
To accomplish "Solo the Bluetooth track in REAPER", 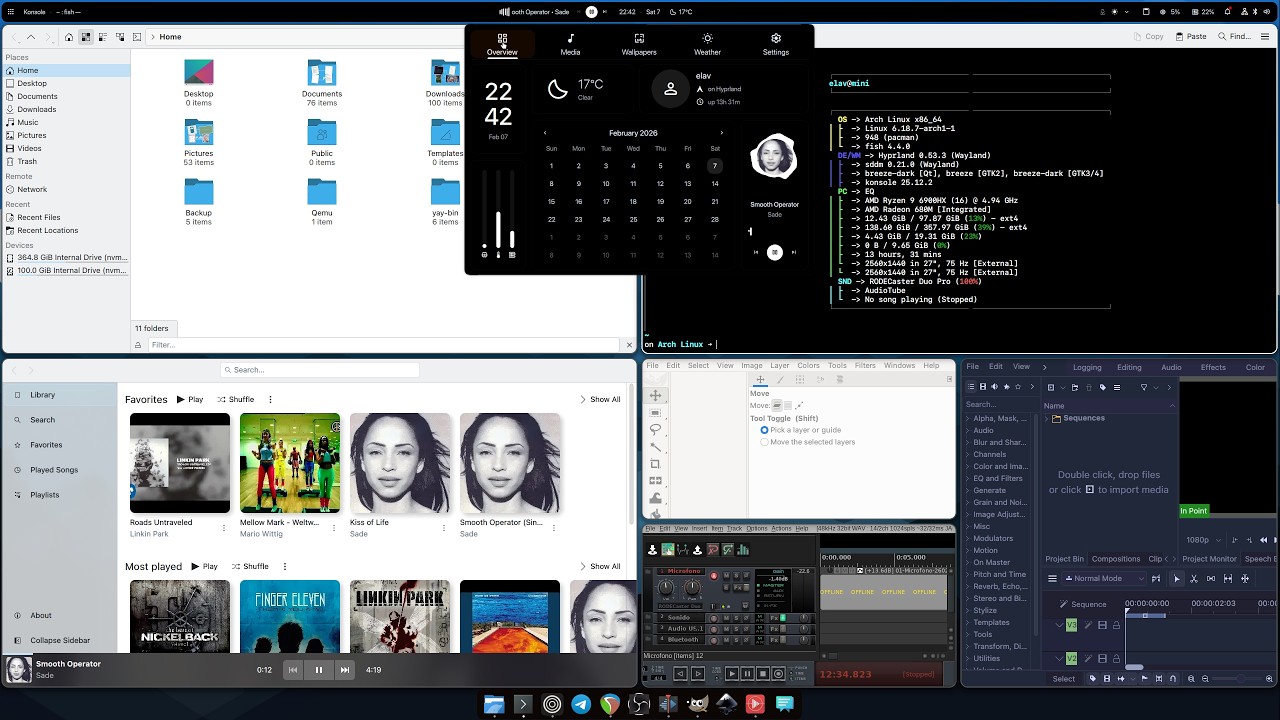I will (x=736, y=640).
